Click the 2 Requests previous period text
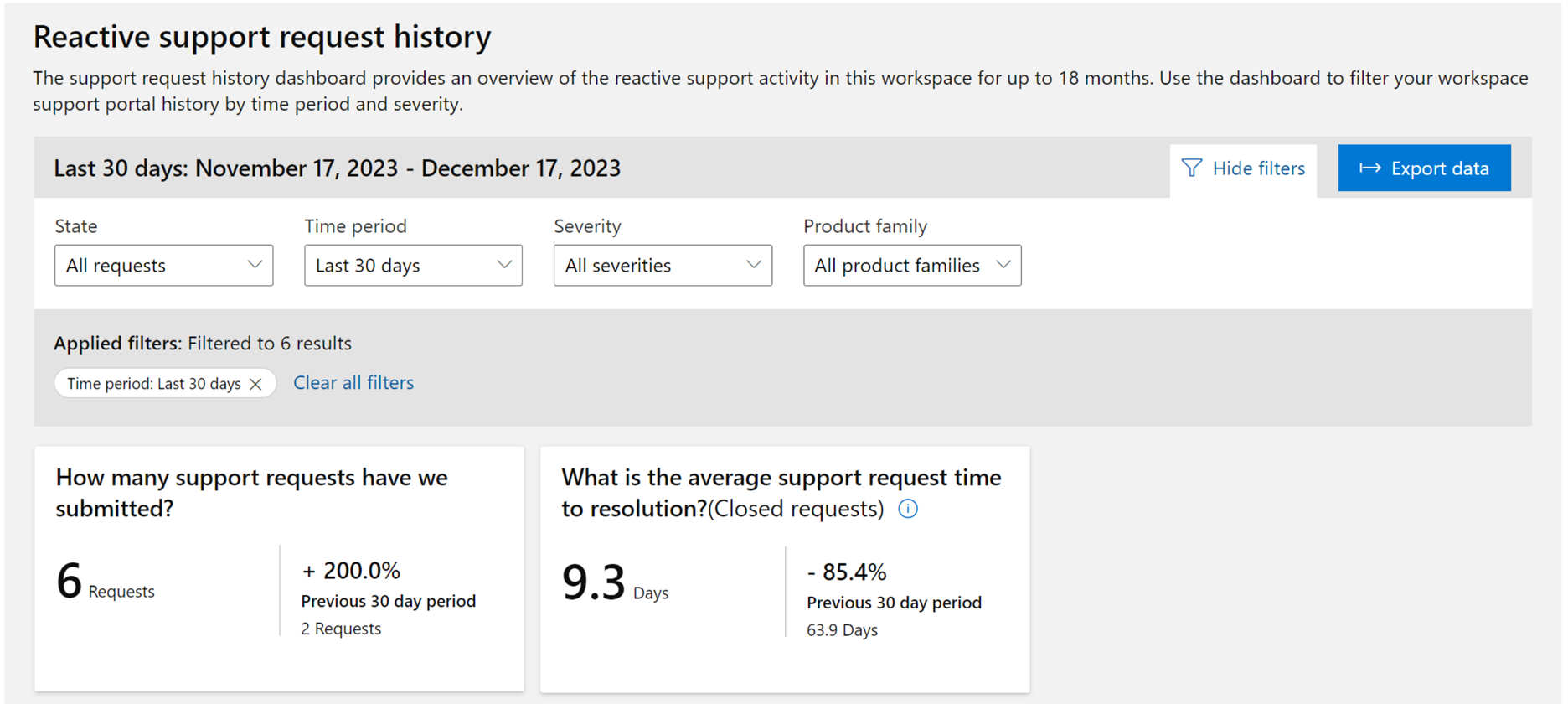1568x704 pixels. pyautogui.click(x=341, y=629)
